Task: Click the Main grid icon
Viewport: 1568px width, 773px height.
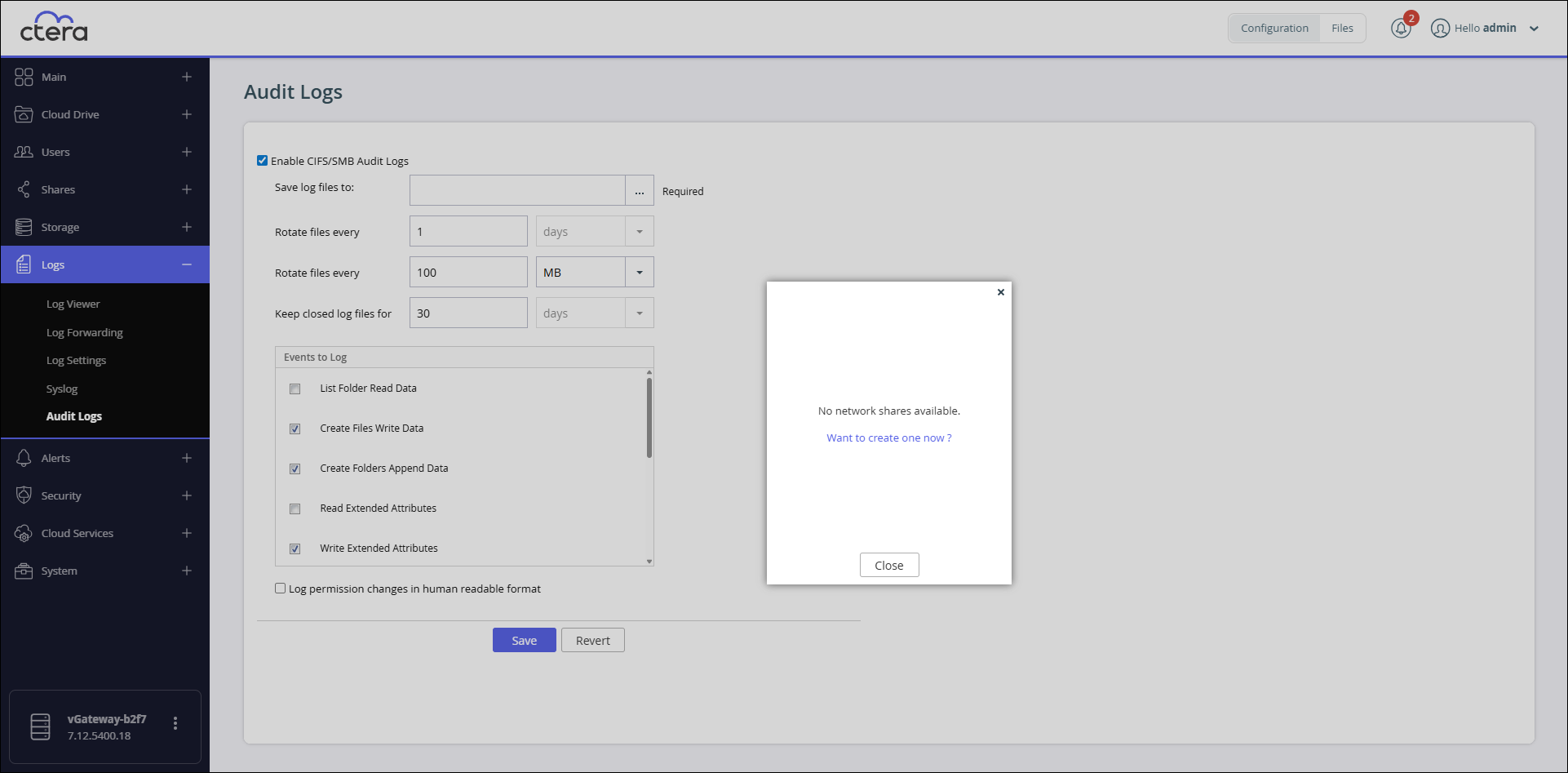Action: (x=24, y=77)
